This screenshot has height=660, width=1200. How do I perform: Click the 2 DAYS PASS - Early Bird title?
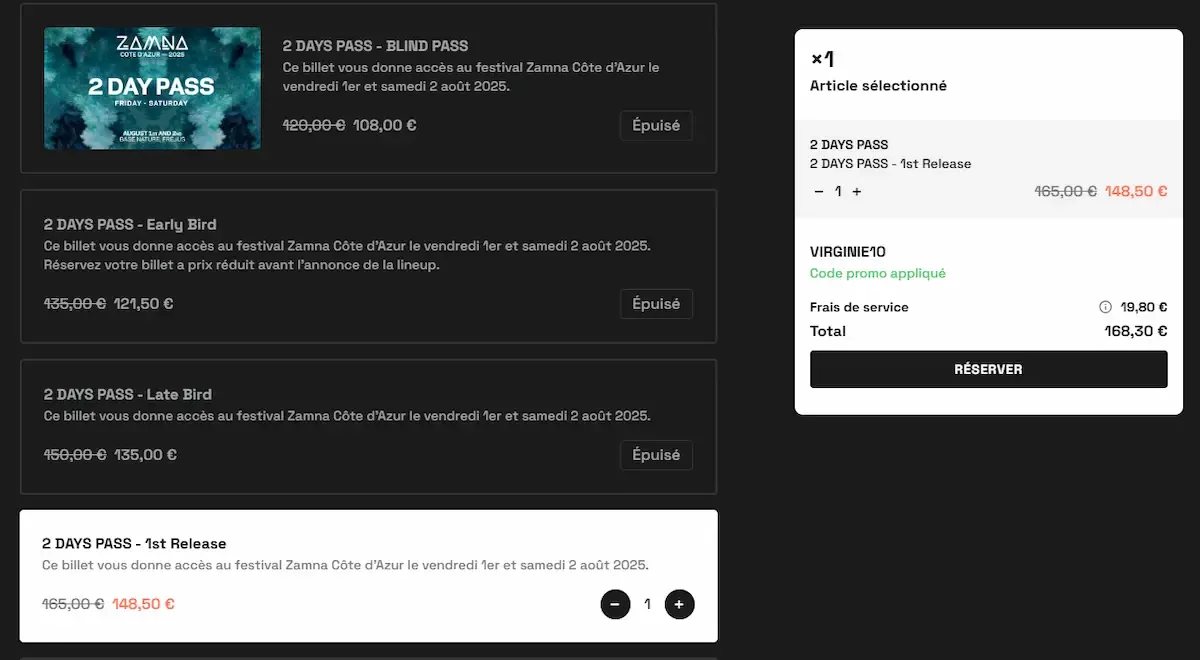pos(130,225)
